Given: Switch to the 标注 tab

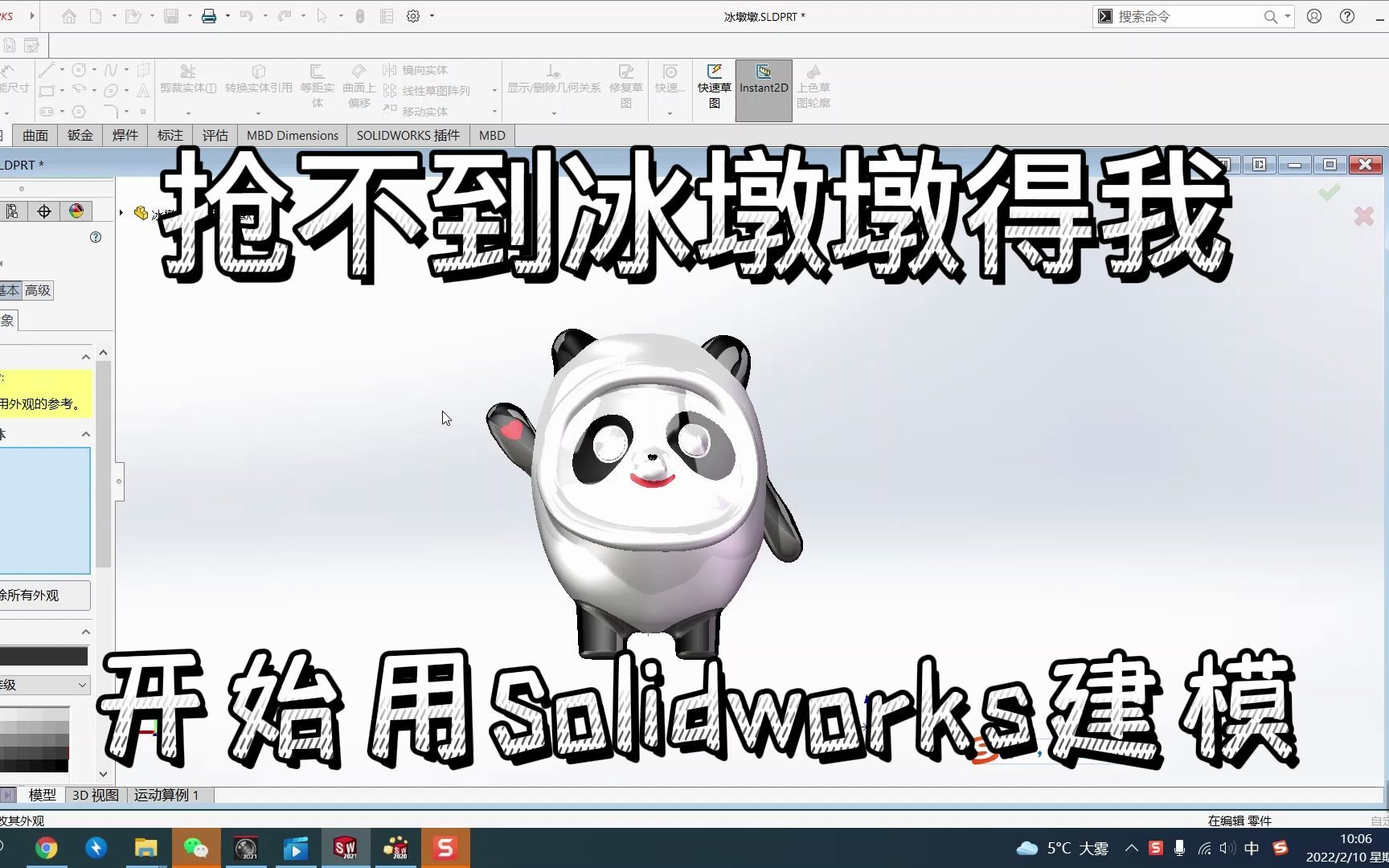Looking at the screenshot, I should click(x=170, y=135).
